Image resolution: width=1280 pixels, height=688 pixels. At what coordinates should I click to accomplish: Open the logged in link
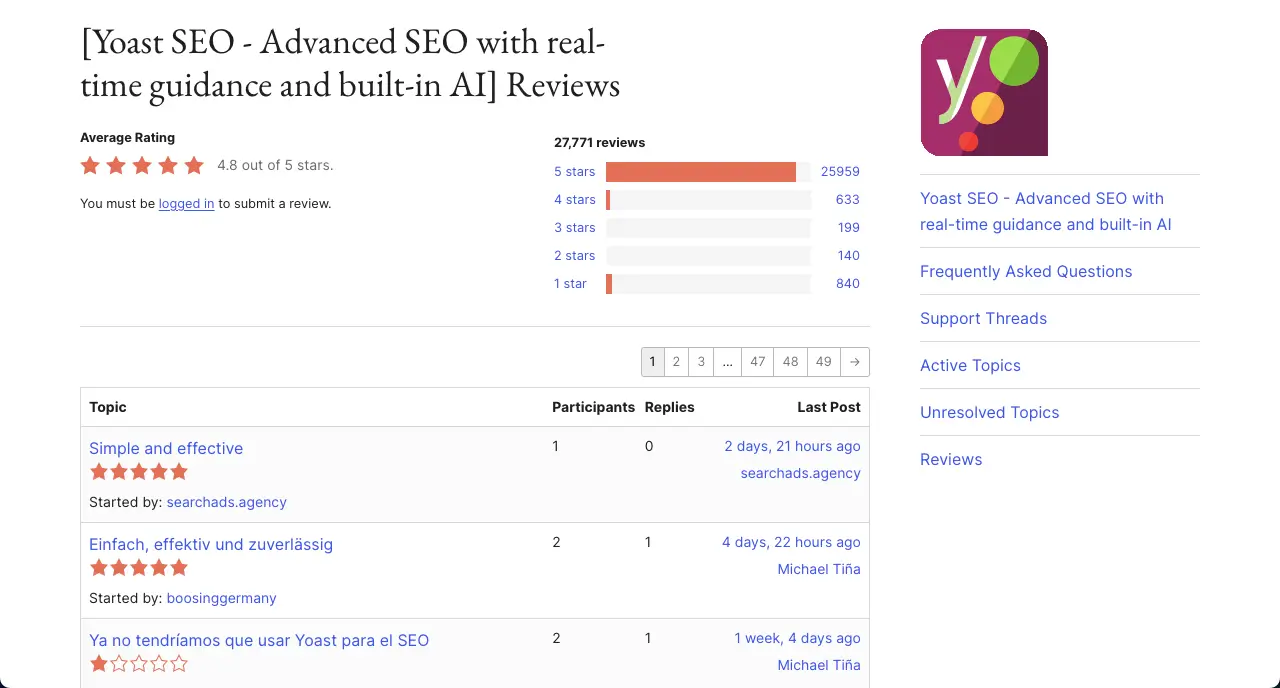(186, 203)
